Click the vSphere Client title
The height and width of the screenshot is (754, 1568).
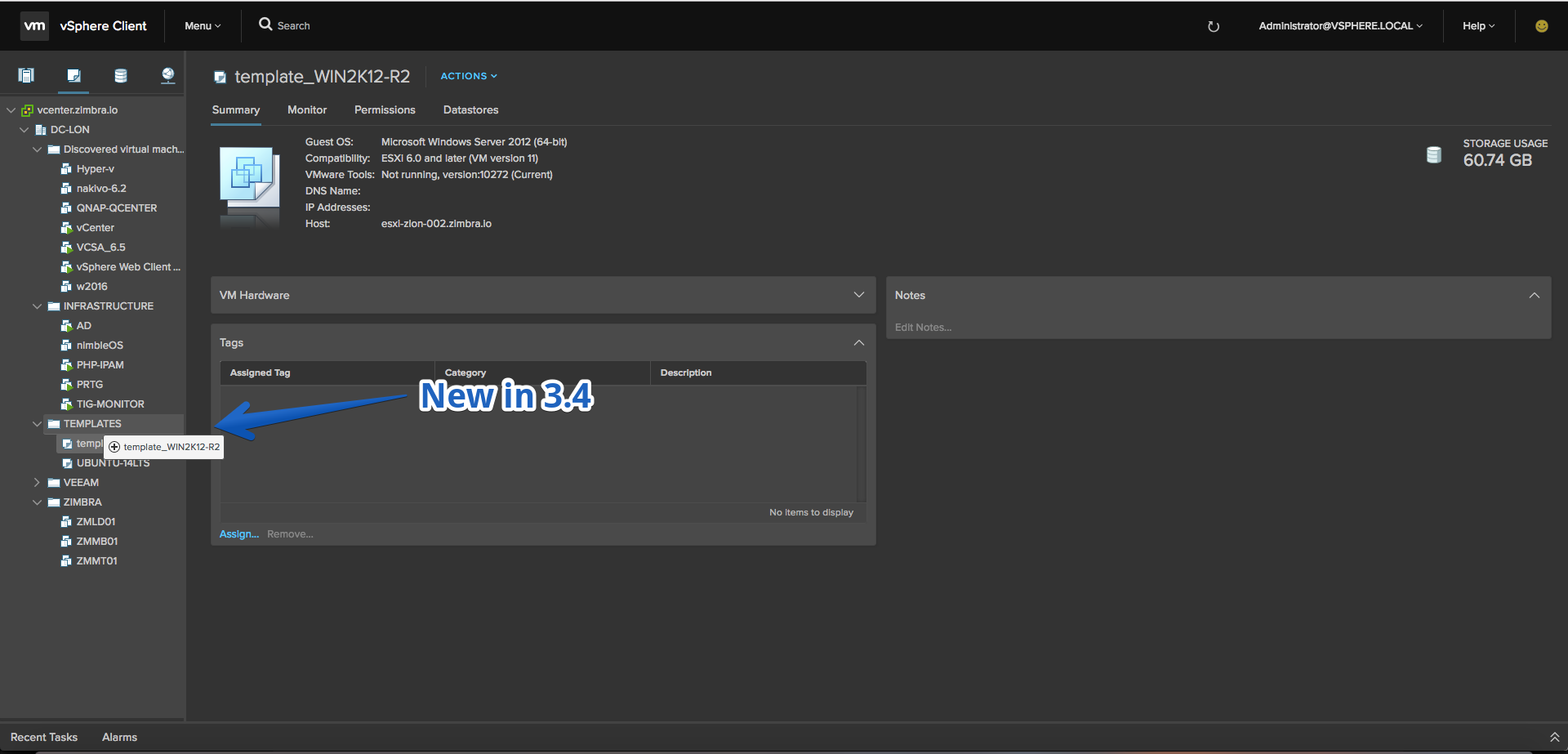pyautogui.click(x=104, y=26)
